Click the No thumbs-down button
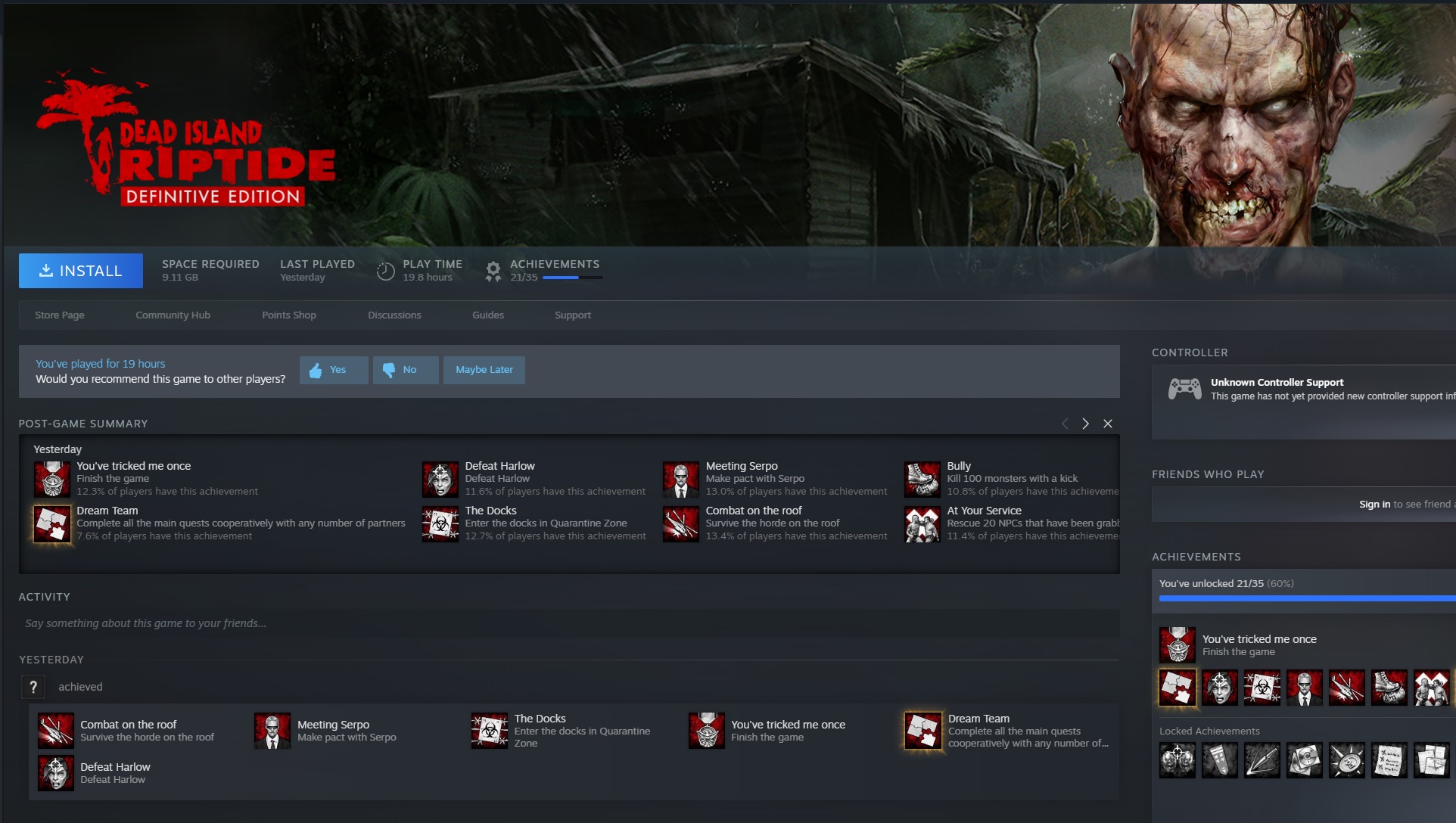 pos(406,370)
